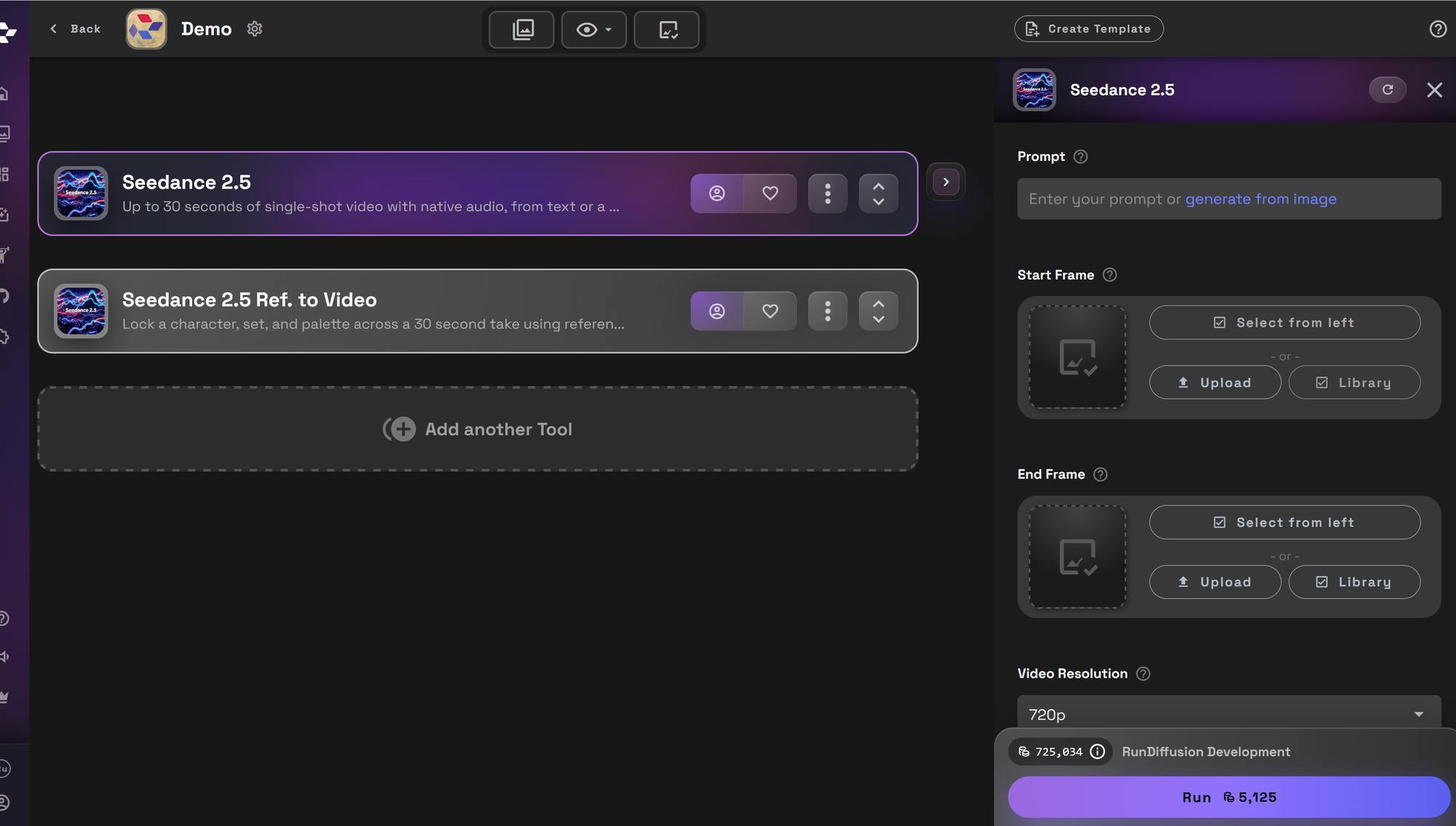Choose Select from left for End Frame
The width and height of the screenshot is (1456, 826).
[x=1284, y=523]
